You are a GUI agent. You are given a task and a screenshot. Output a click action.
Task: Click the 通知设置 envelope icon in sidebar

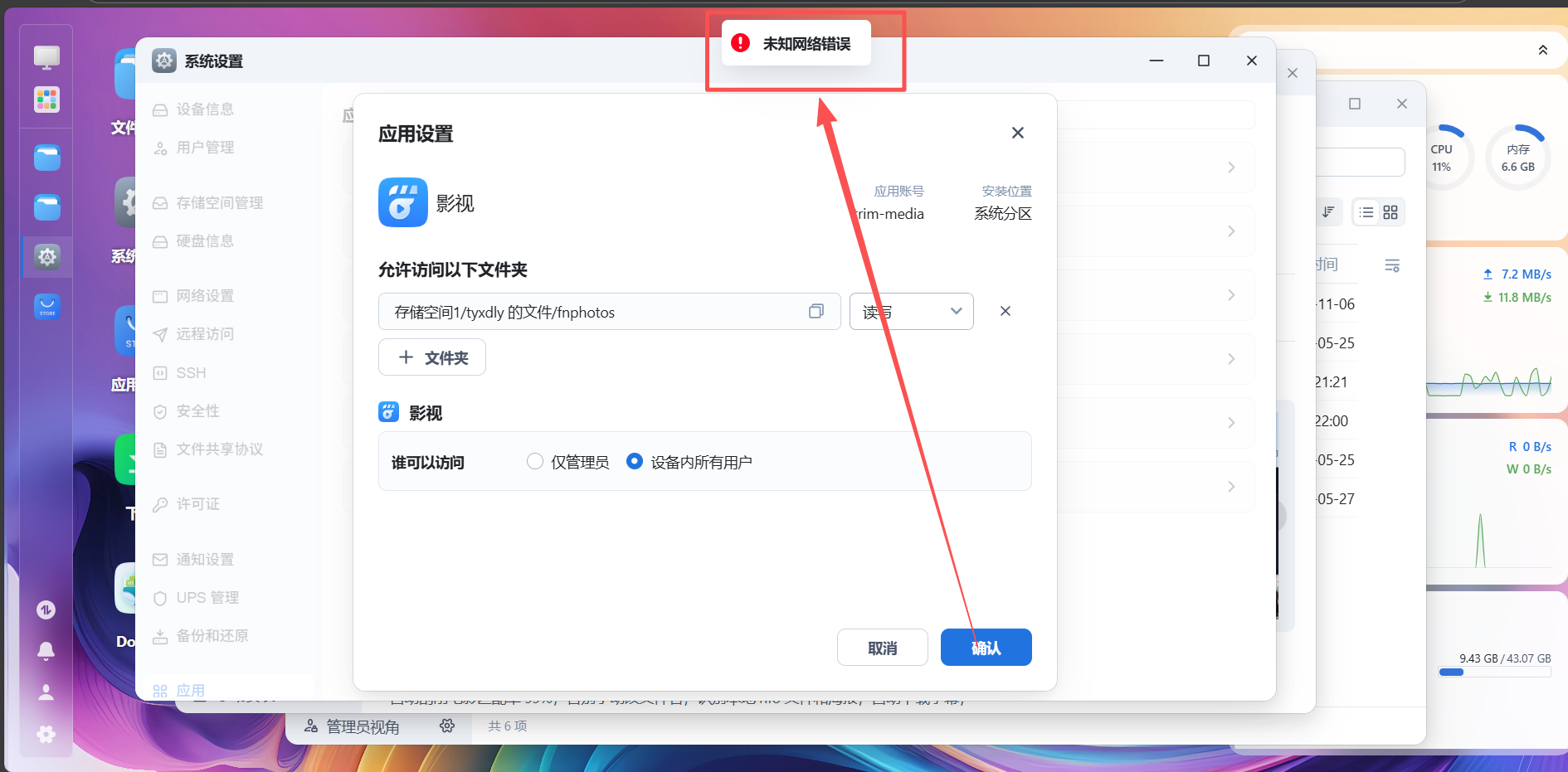pos(160,560)
